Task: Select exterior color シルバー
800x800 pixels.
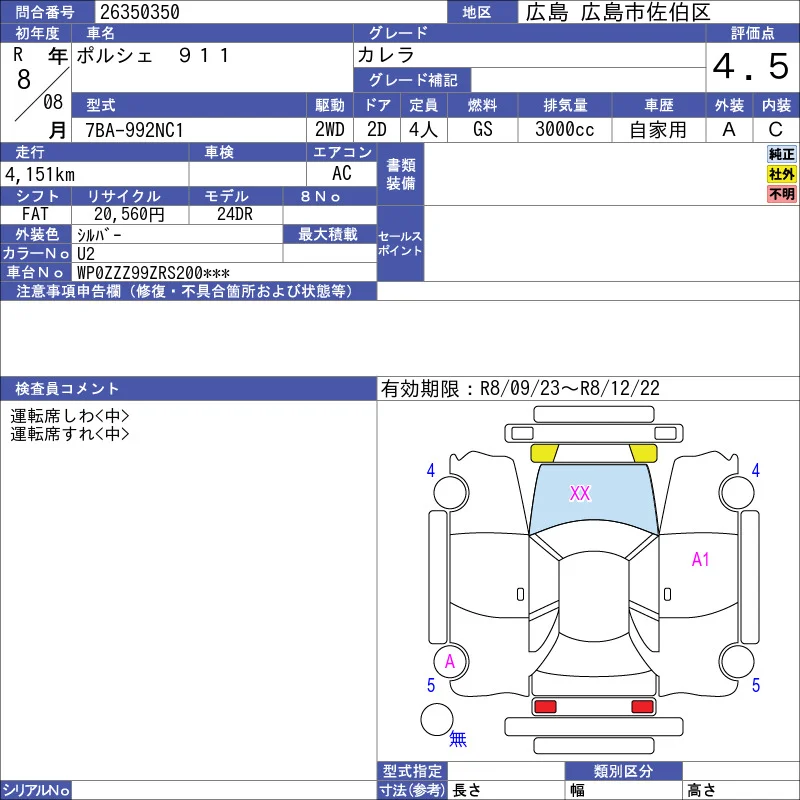Action: pyautogui.click(x=99, y=235)
